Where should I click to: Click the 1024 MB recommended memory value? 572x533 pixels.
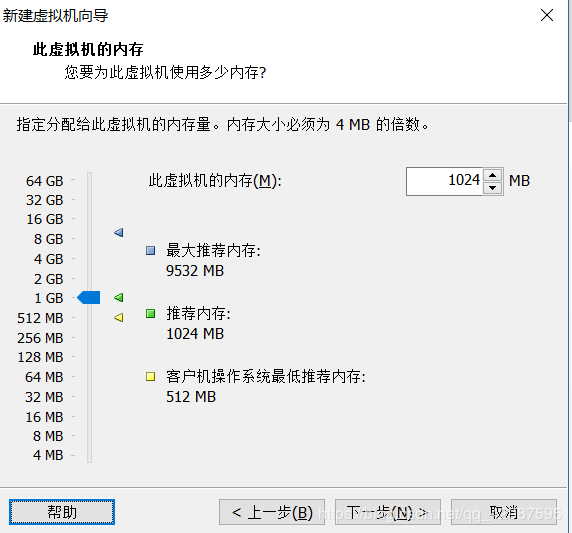pos(195,333)
